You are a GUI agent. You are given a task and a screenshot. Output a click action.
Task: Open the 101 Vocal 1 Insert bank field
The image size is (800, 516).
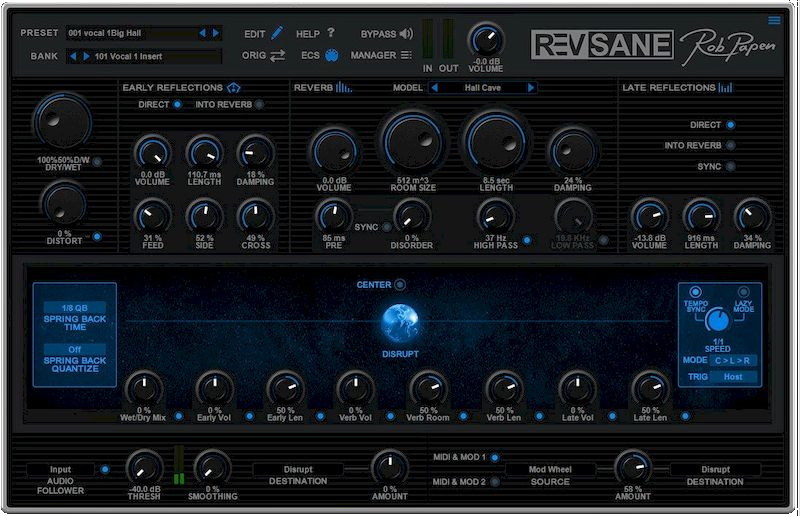point(157,56)
